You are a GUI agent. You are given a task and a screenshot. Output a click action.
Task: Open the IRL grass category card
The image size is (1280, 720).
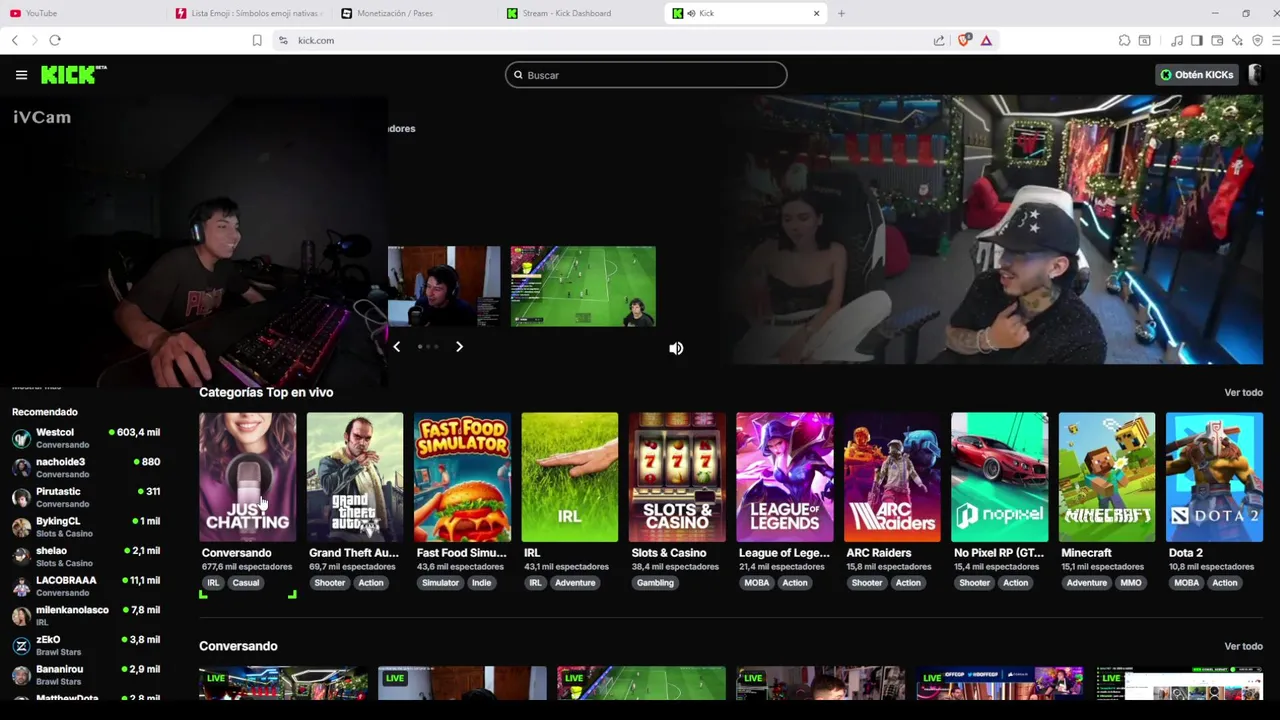(570, 477)
